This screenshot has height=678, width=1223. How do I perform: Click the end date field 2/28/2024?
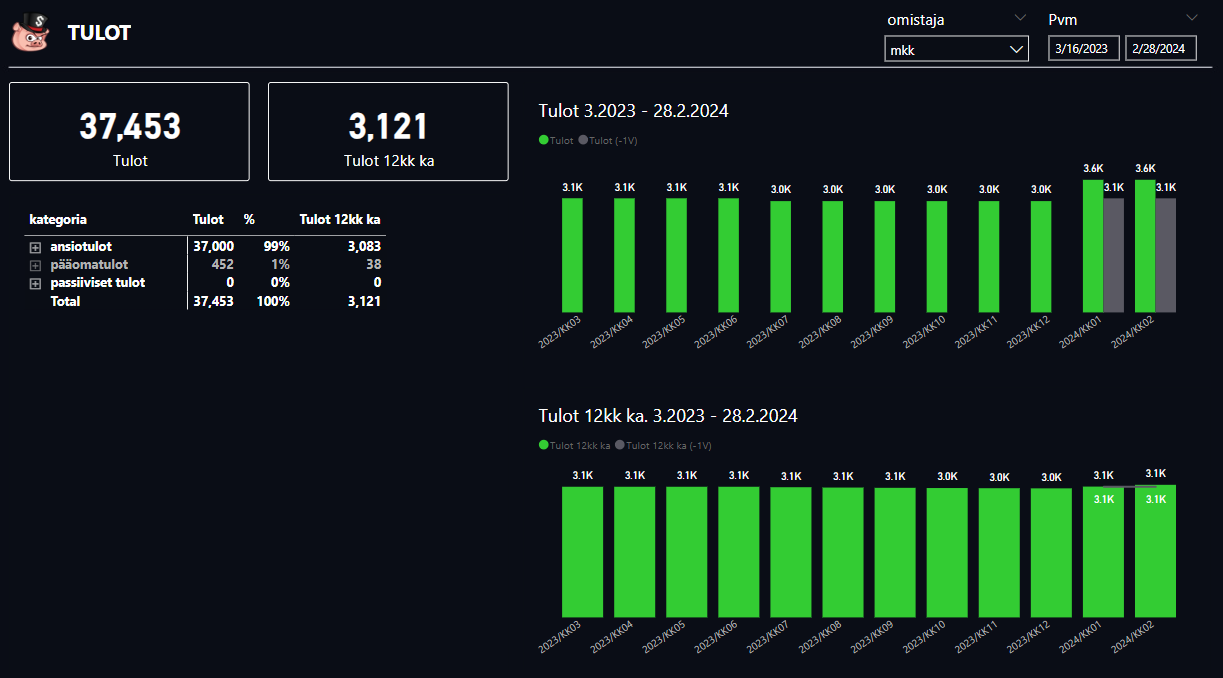point(1160,49)
